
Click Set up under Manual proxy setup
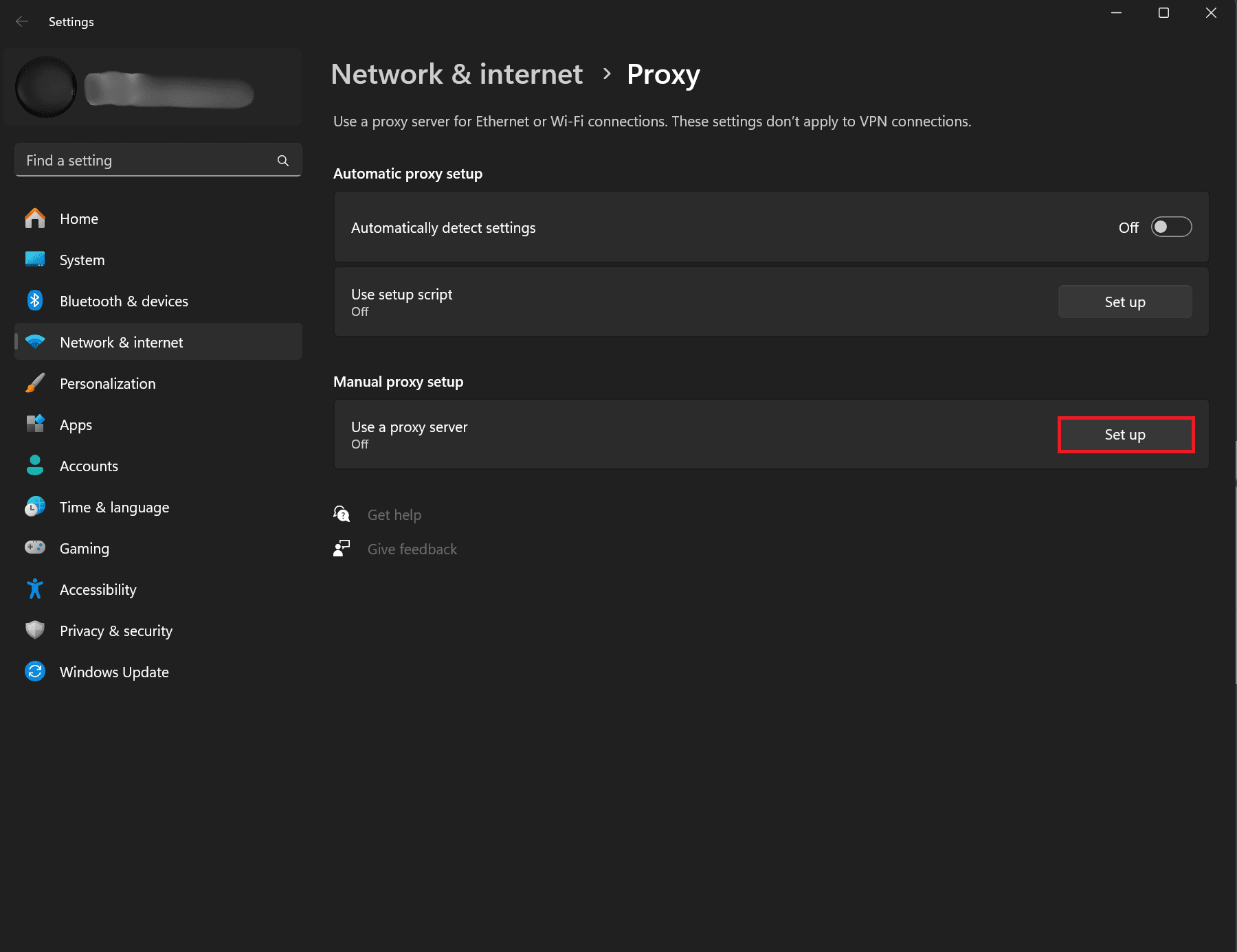[x=1125, y=434]
